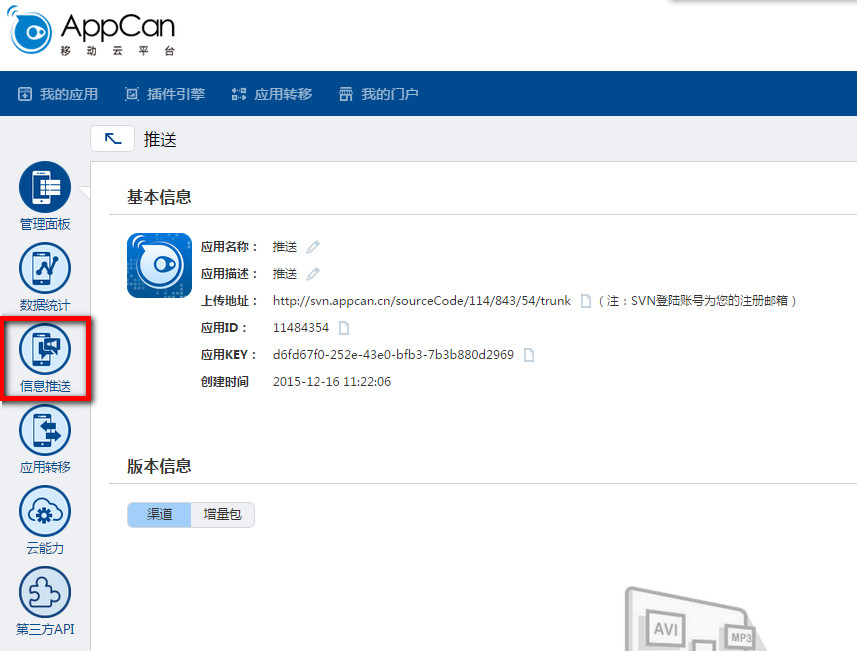Click the 创建时间 value 2015-12-16 11:22:06

click(332, 382)
